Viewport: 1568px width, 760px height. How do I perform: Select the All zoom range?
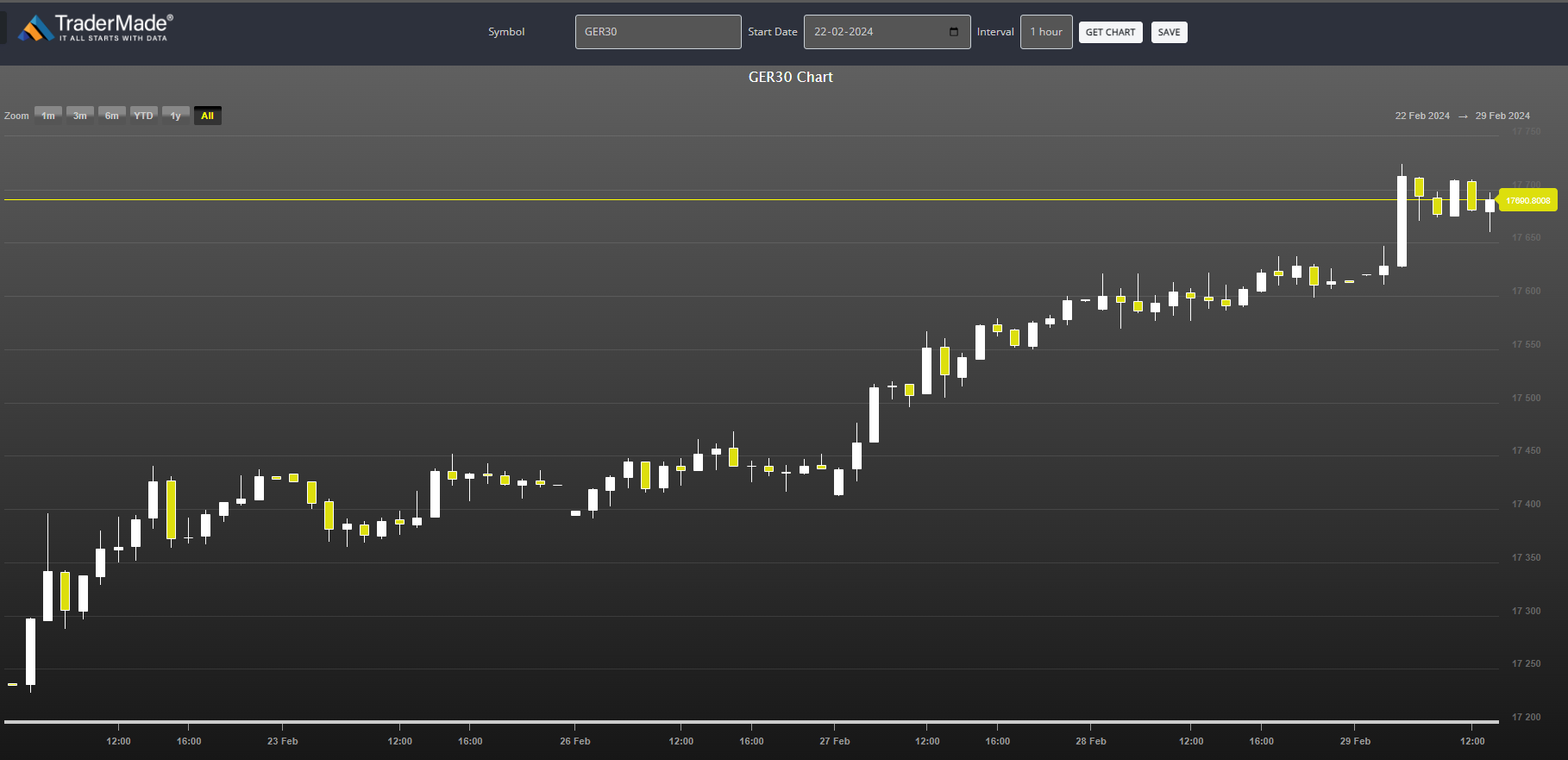(x=208, y=116)
